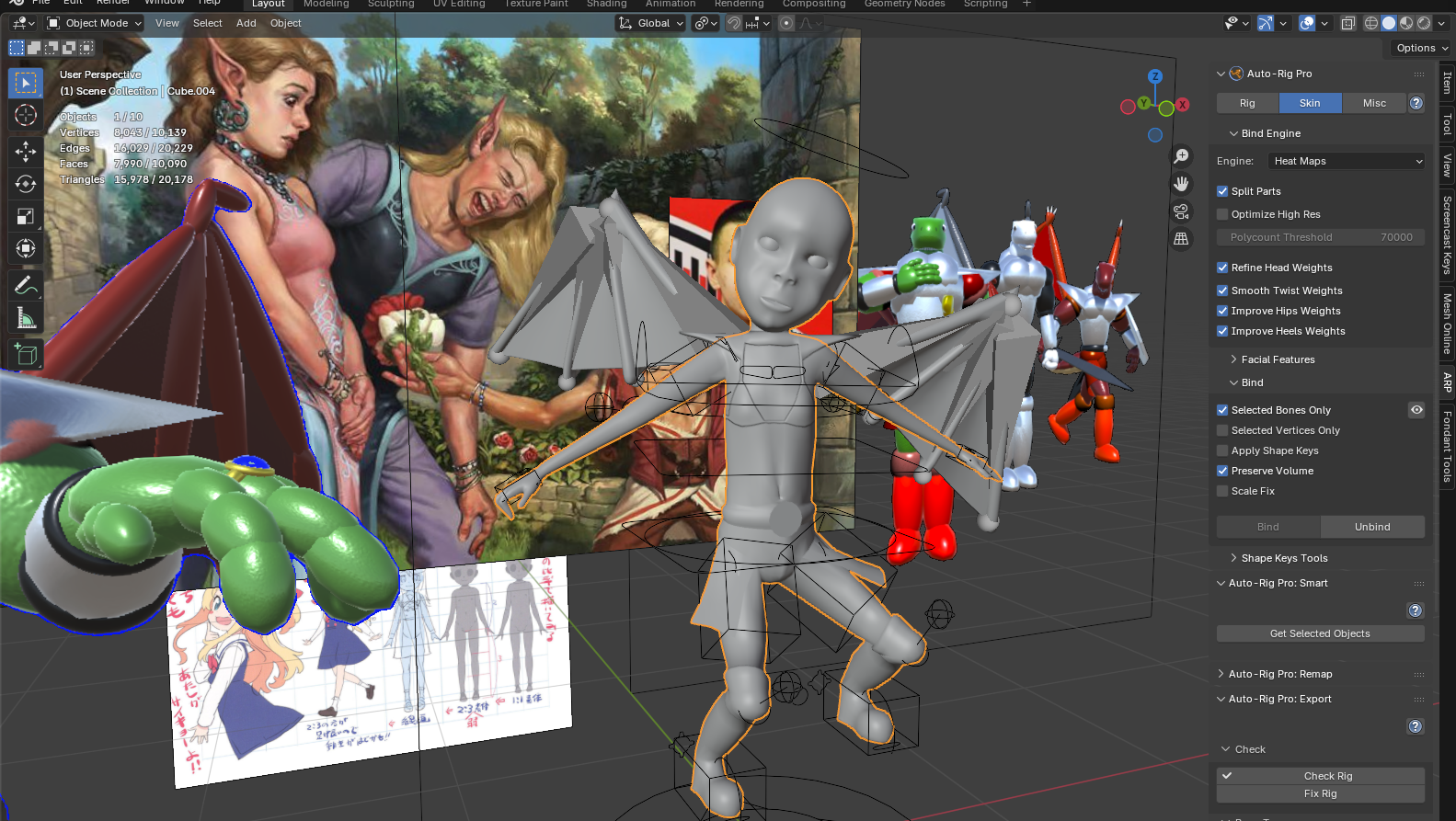Click the Z axis on navigation gizmo
Screen dimensions: 1456x821
(1155, 76)
